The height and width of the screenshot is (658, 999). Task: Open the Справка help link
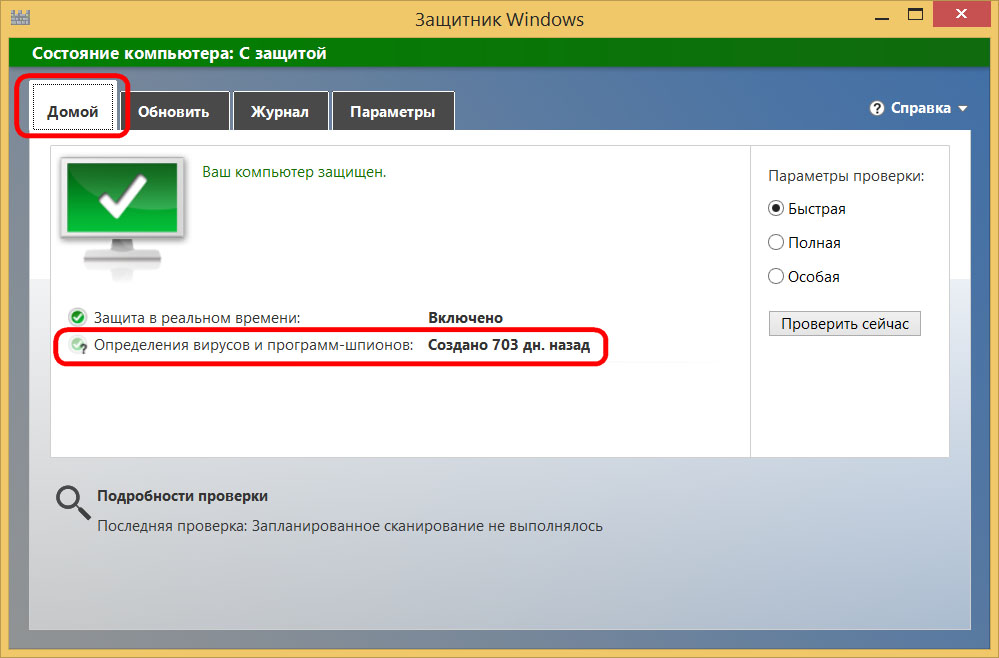(921, 108)
